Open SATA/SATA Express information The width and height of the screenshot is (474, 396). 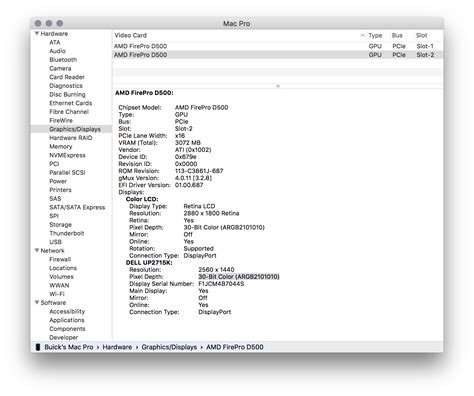point(77,207)
